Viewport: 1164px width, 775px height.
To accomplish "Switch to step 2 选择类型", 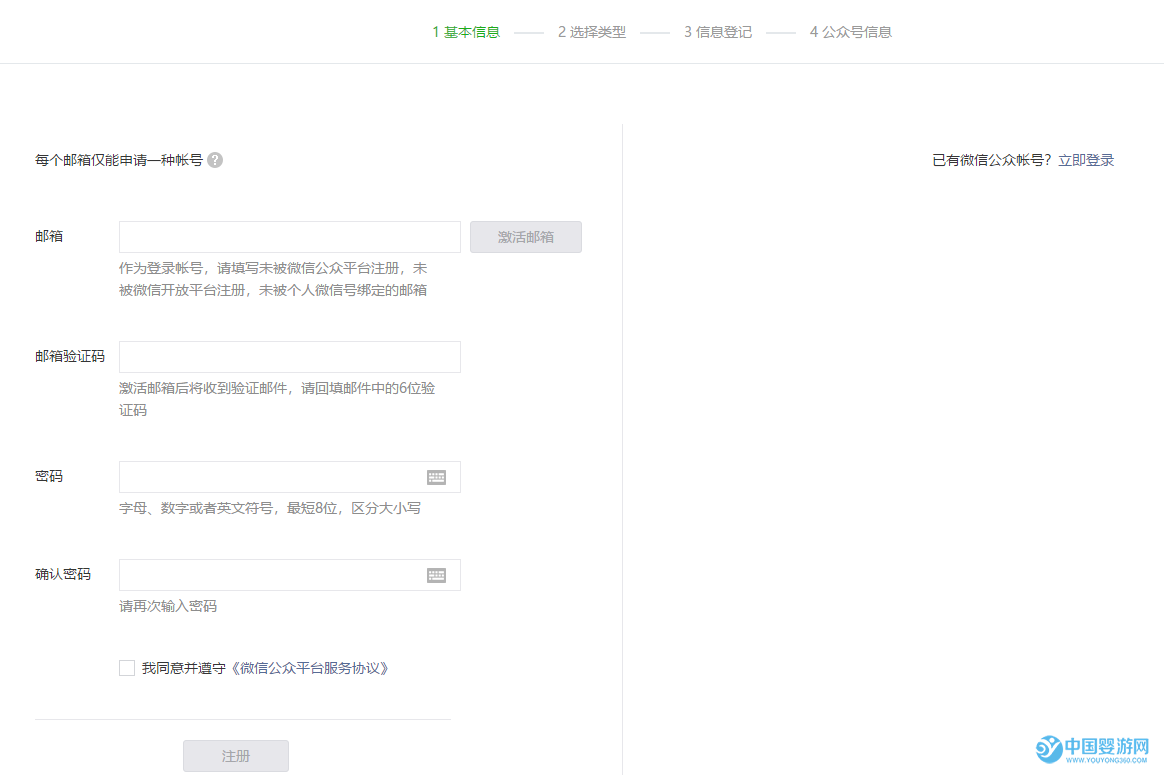I will point(591,31).
